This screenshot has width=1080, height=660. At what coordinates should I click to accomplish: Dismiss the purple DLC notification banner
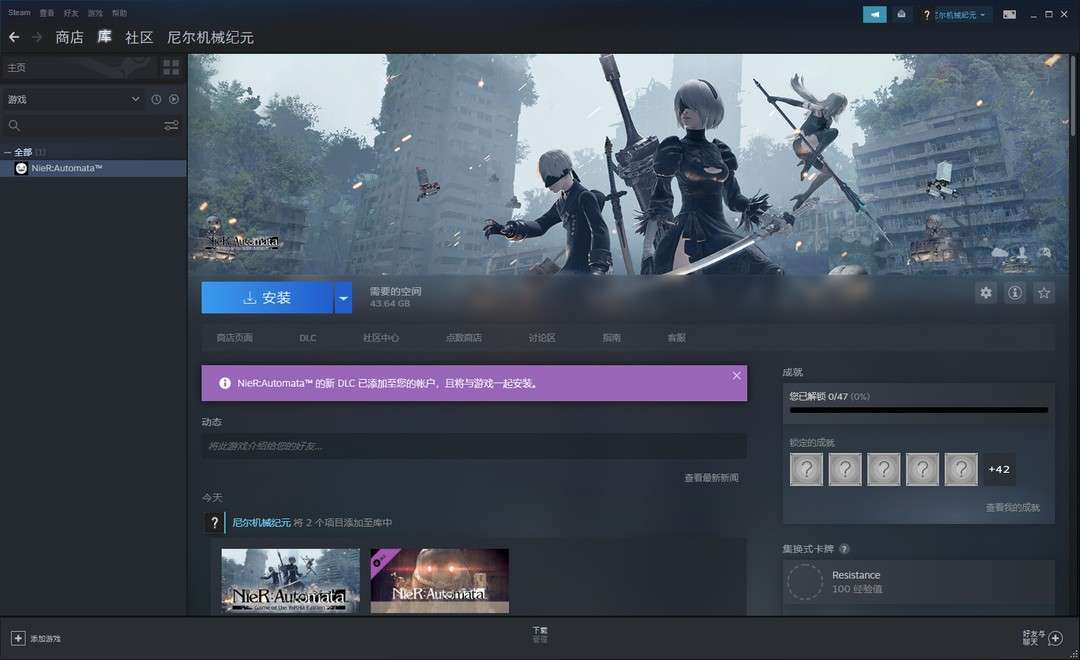pos(737,376)
